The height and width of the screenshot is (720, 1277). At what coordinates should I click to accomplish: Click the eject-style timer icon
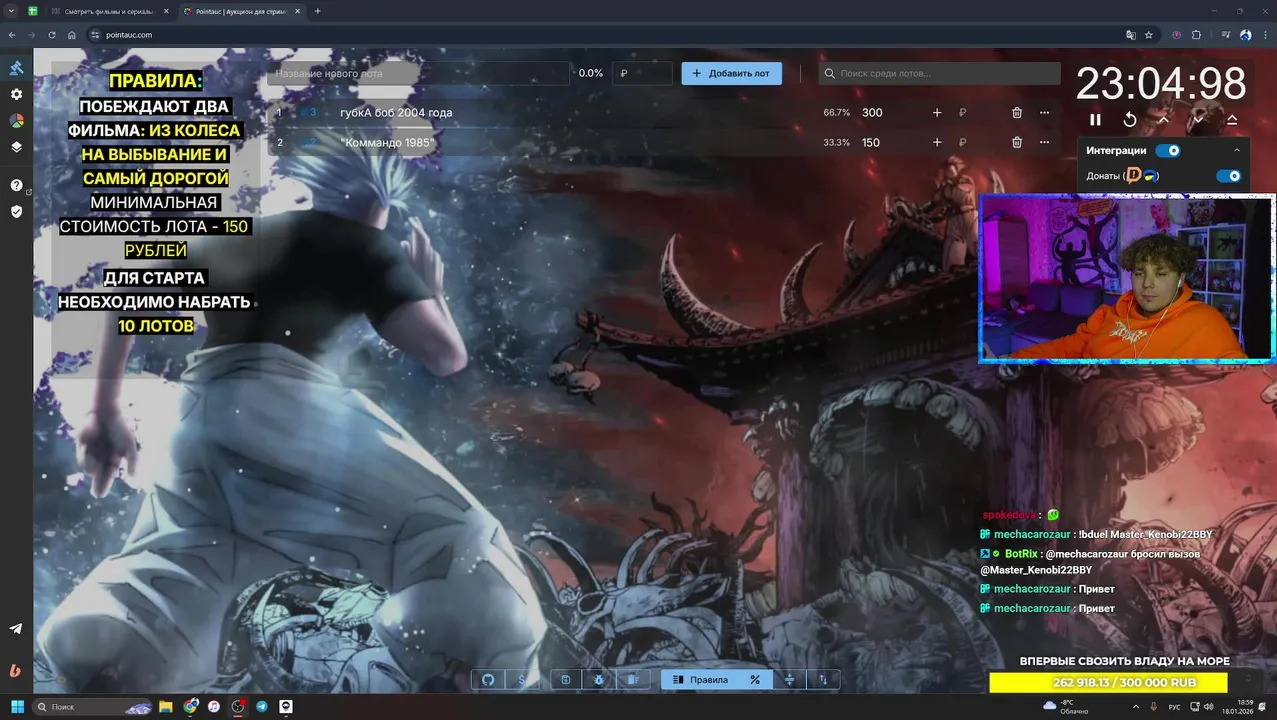tap(1232, 120)
